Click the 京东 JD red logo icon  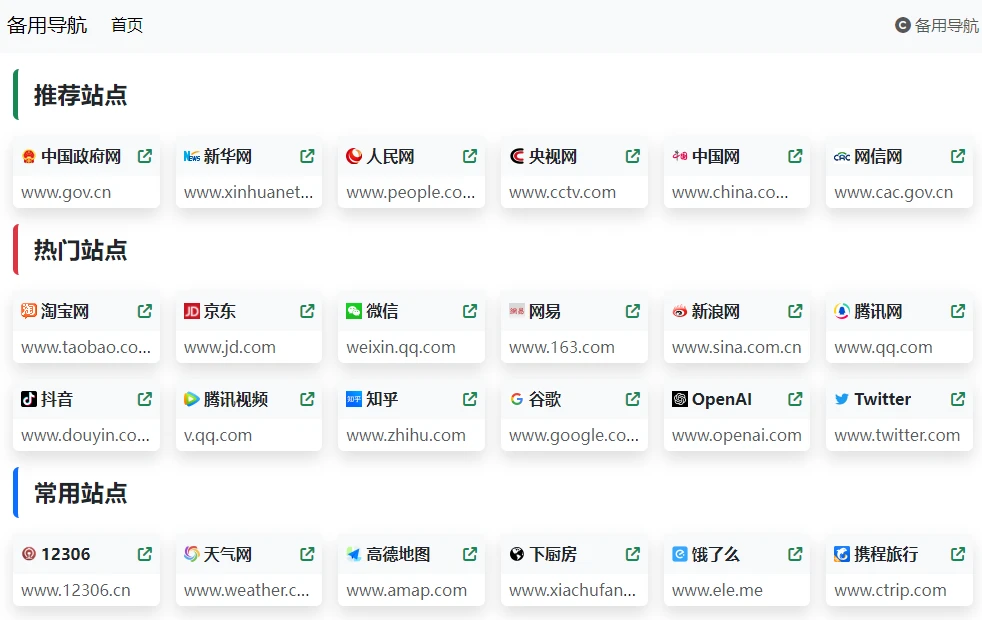point(192,311)
